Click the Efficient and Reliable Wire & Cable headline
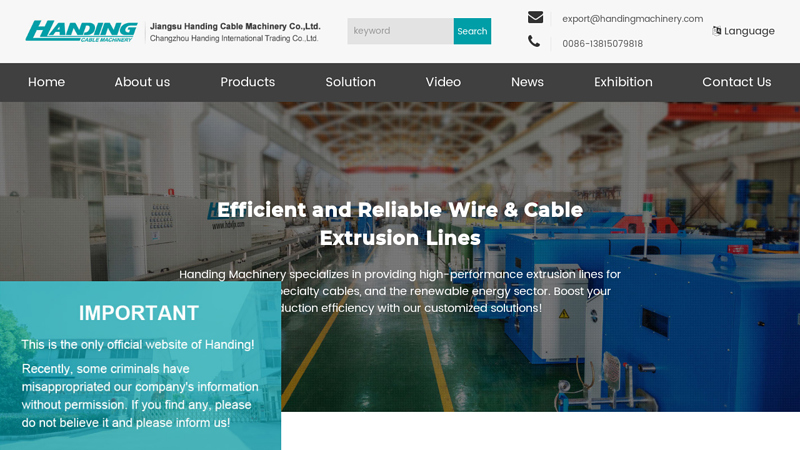The height and width of the screenshot is (450, 800). pos(400,224)
